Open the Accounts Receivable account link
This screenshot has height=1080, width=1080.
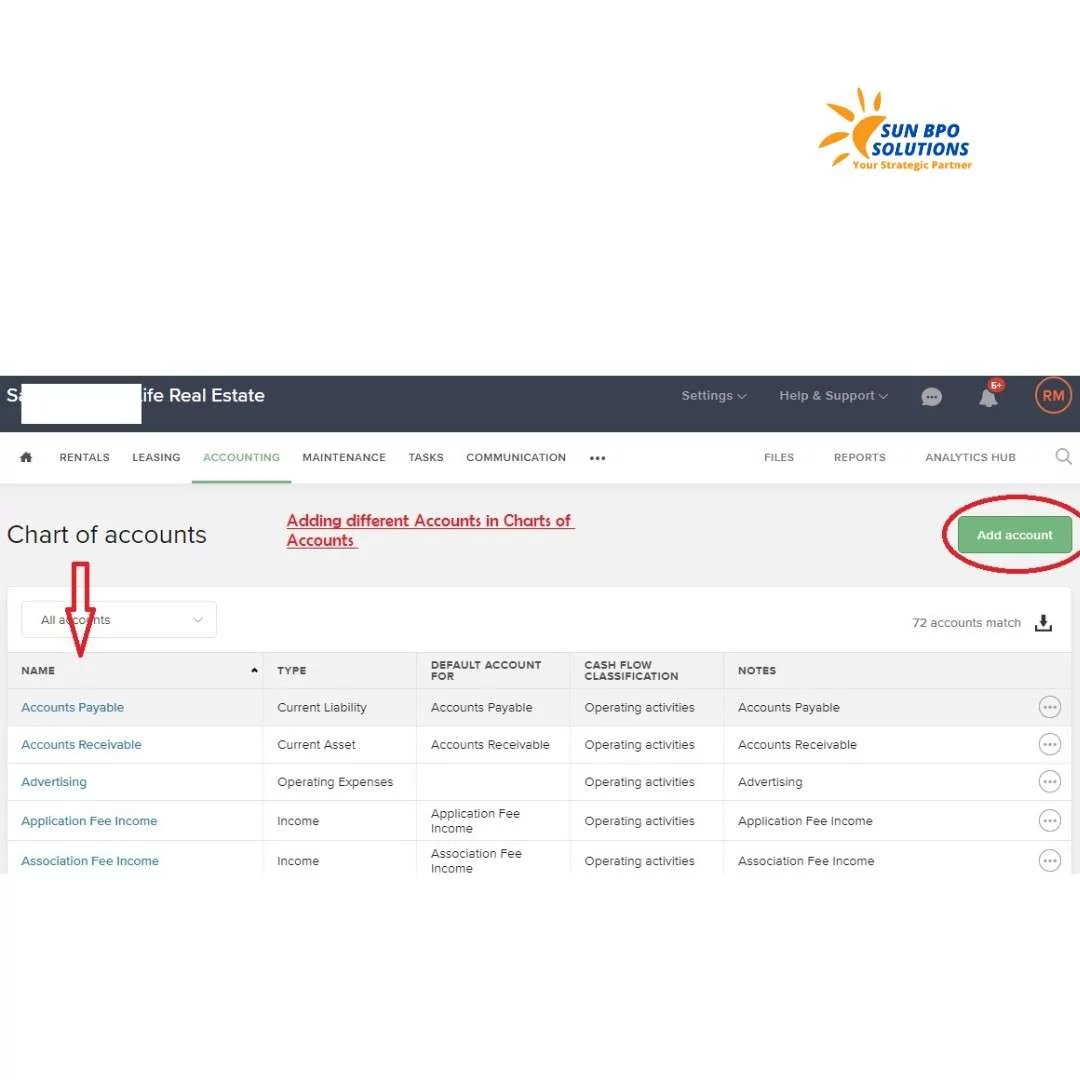[x=81, y=744]
